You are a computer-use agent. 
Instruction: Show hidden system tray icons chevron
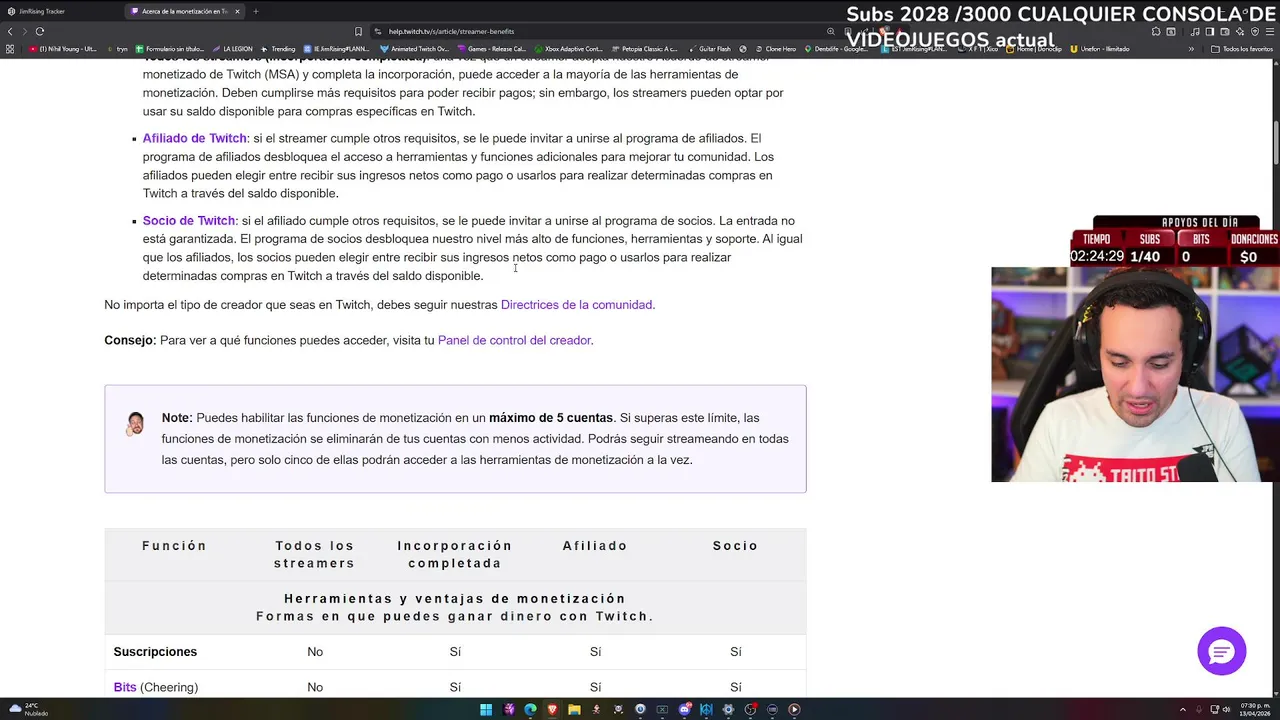1183,709
